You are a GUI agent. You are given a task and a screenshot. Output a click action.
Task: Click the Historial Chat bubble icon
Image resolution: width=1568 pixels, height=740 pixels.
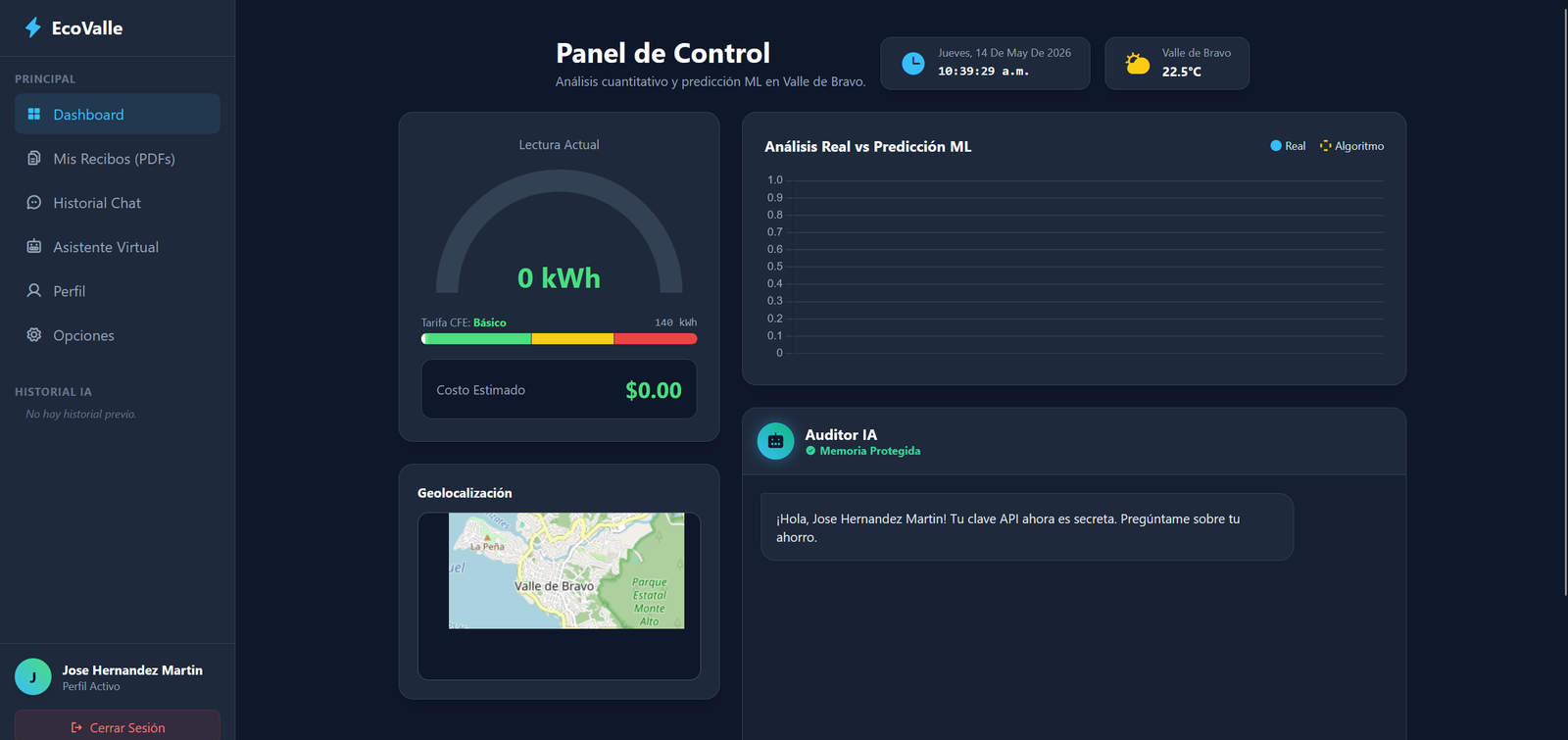click(34, 202)
